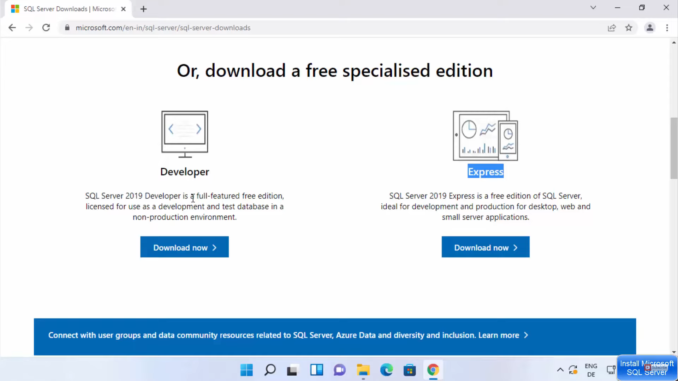
Task: Close the SQL Server Downloads tab
Action: 123,9
